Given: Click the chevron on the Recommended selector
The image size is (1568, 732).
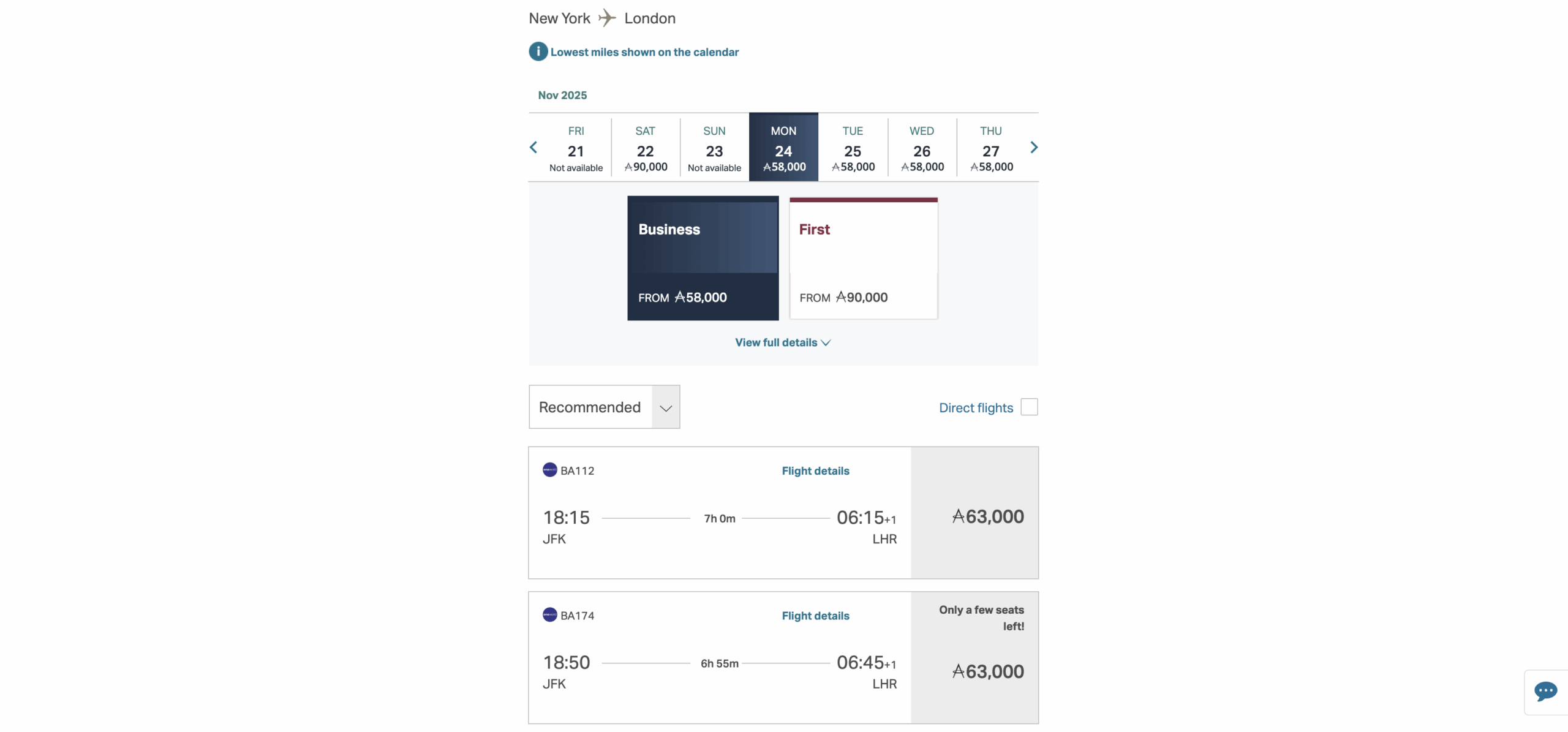Looking at the screenshot, I should coord(665,408).
